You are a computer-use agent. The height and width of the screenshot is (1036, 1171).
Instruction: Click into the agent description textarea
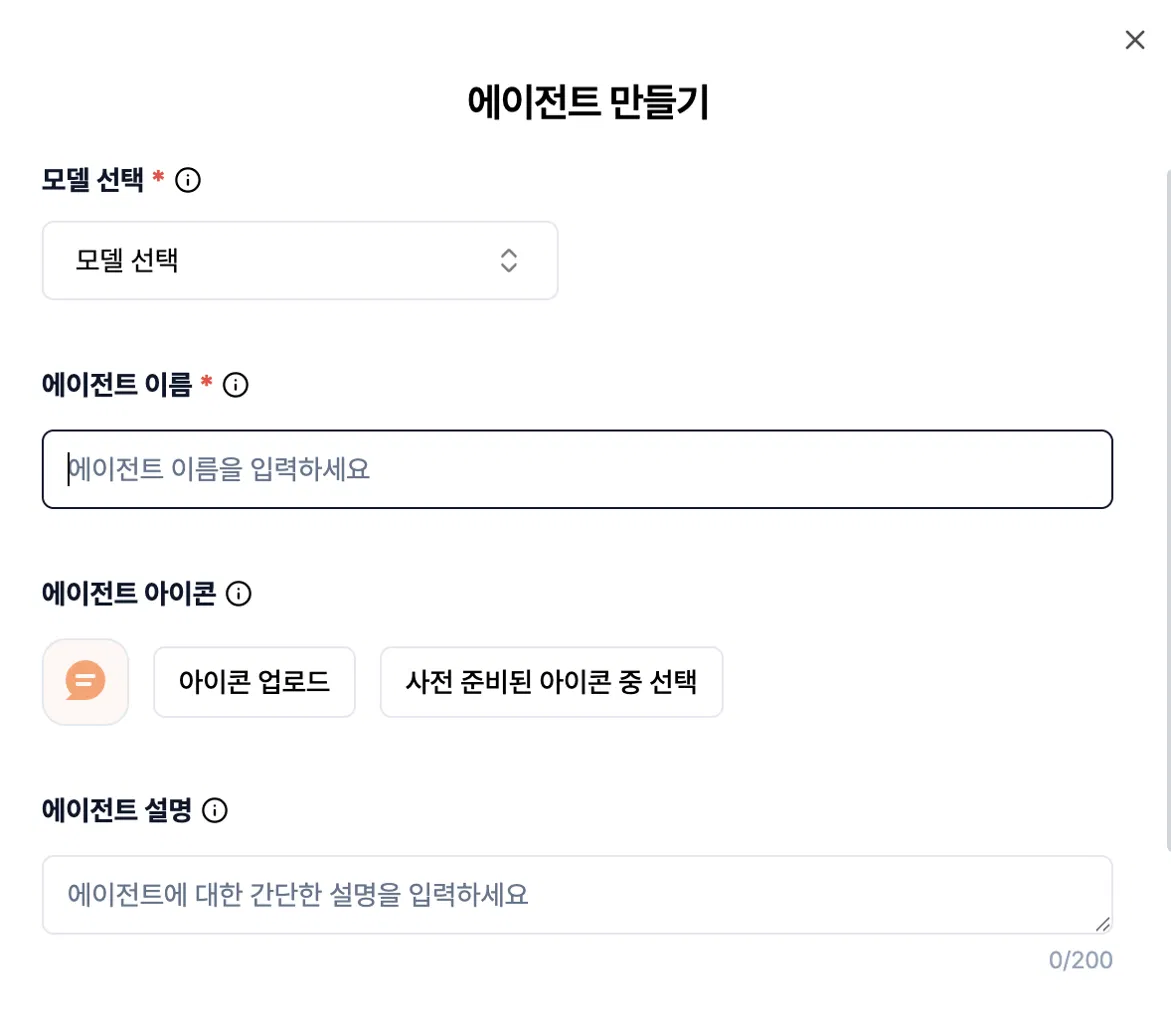coord(577,895)
